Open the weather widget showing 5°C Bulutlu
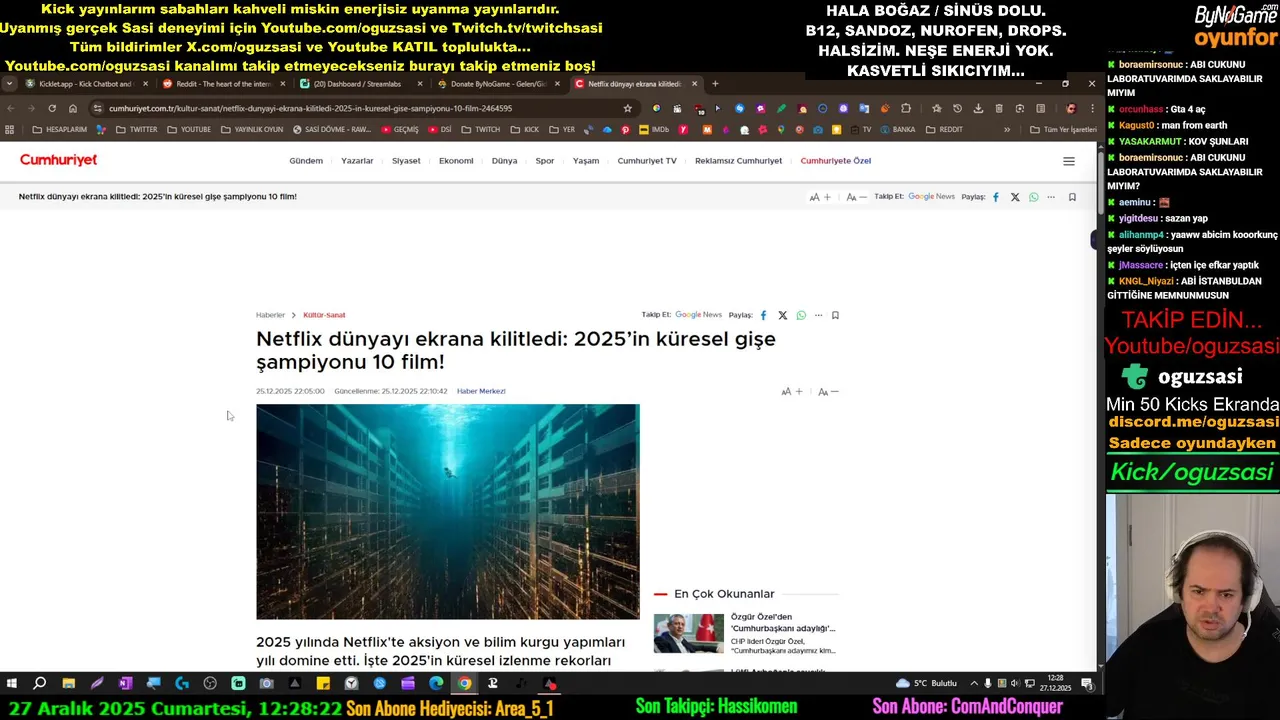This screenshot has width=1280, height=720. pos(927,684)
